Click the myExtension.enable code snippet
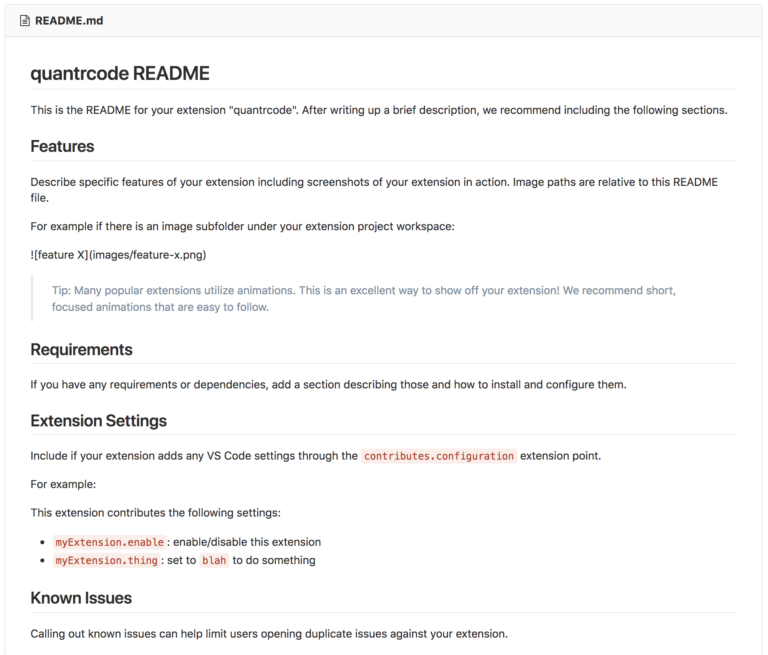This screenshot has width=768, height=655. 110,542
